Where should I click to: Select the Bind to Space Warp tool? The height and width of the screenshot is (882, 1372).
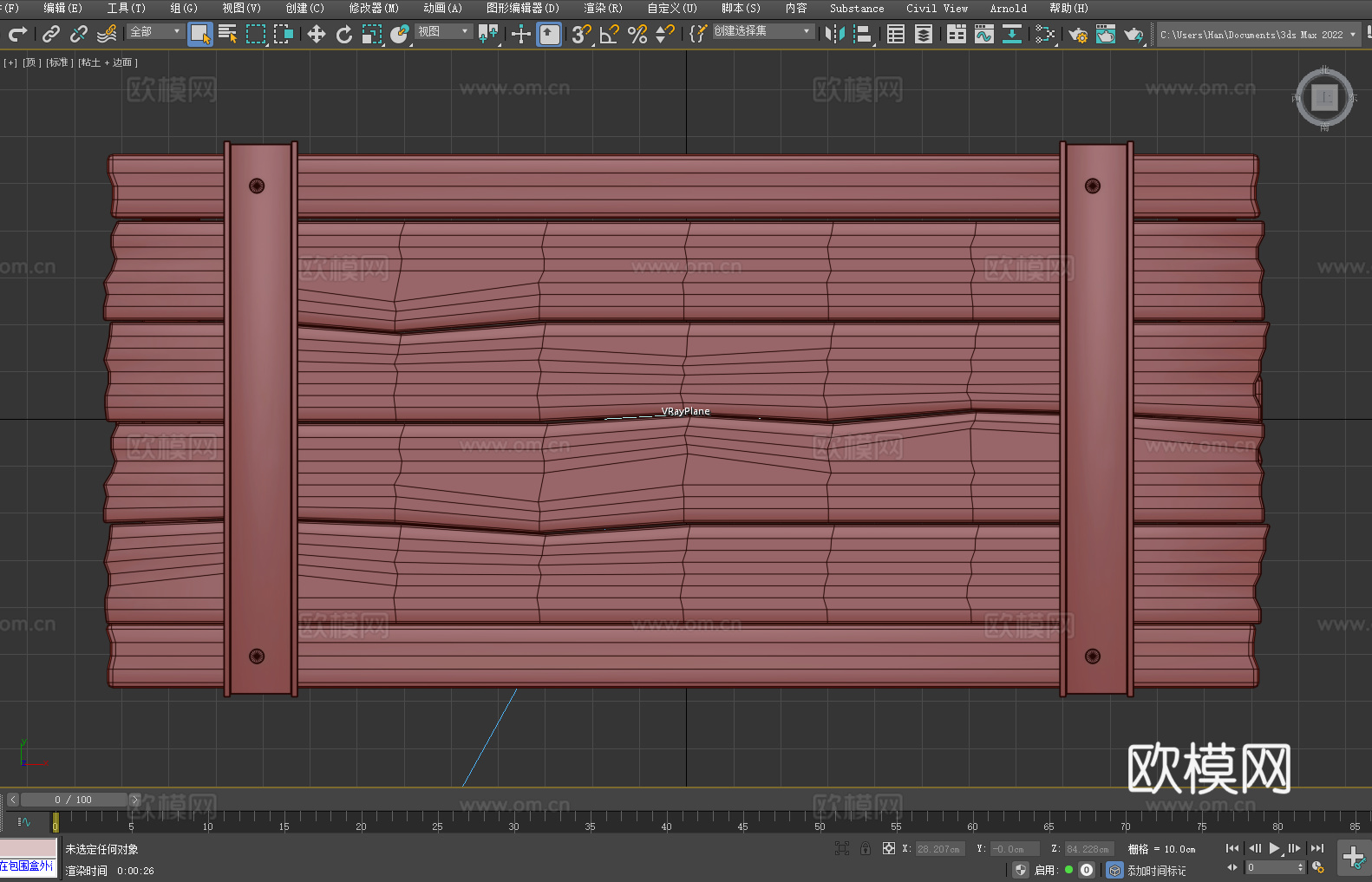click(x=107, y=34)
